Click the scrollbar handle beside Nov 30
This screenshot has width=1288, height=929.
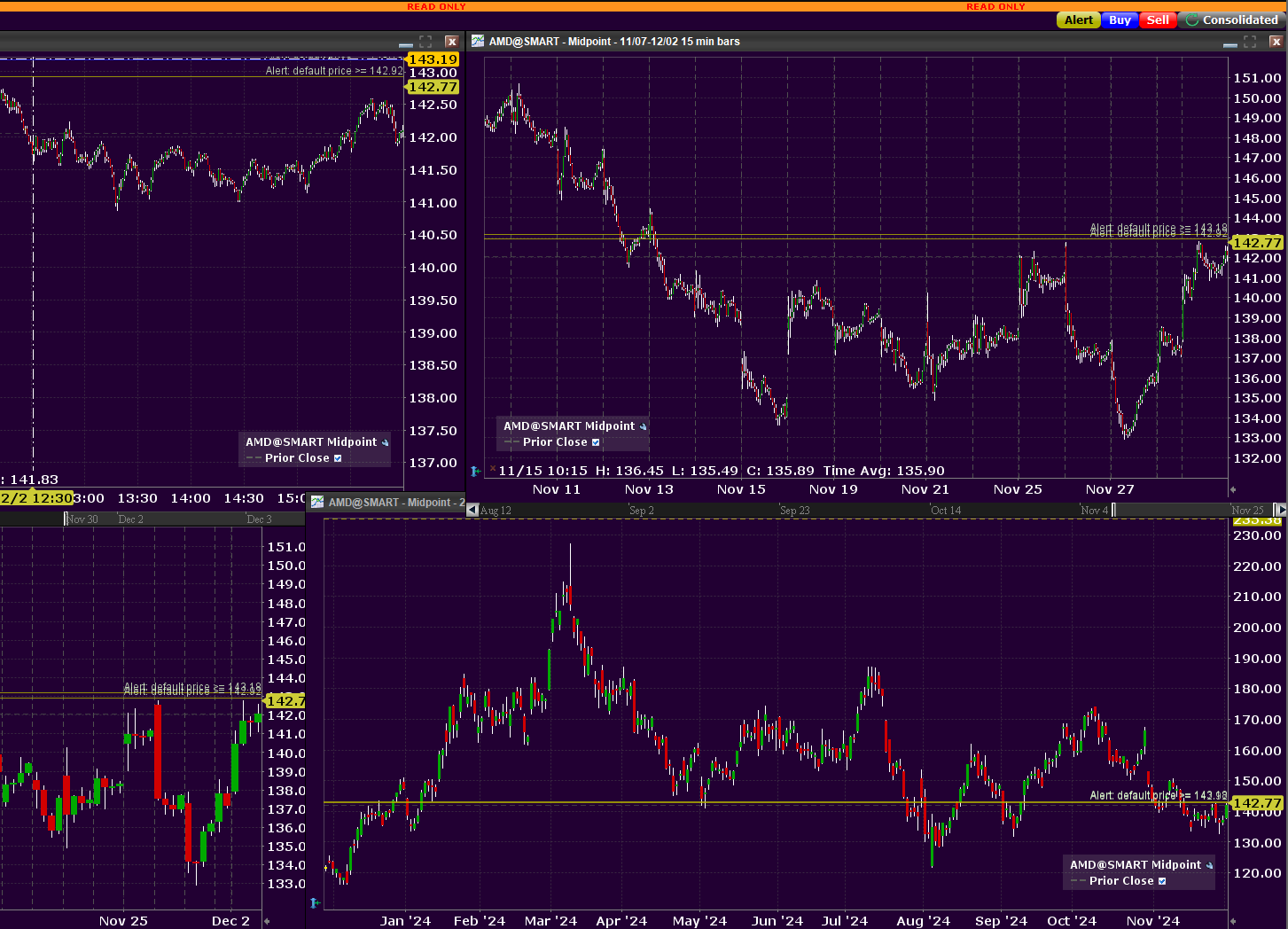coord(66,519)
